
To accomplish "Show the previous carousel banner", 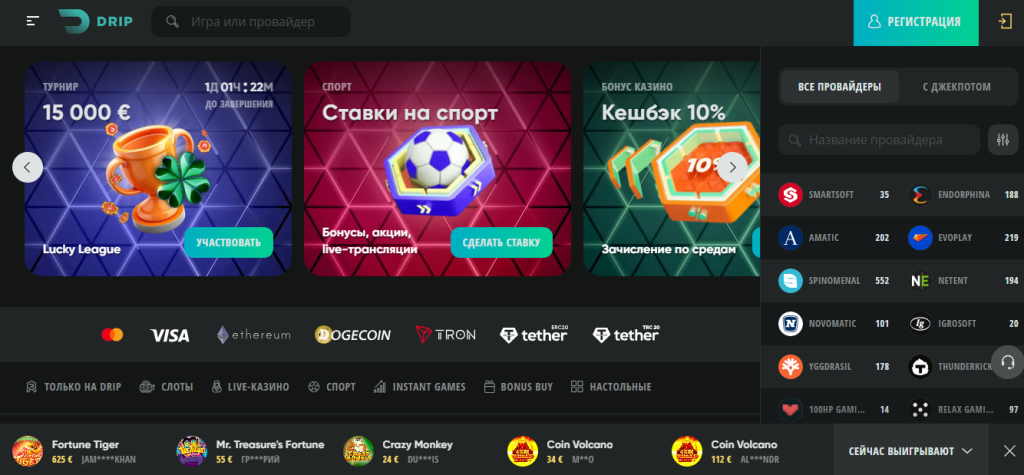I will coord(27,167).
